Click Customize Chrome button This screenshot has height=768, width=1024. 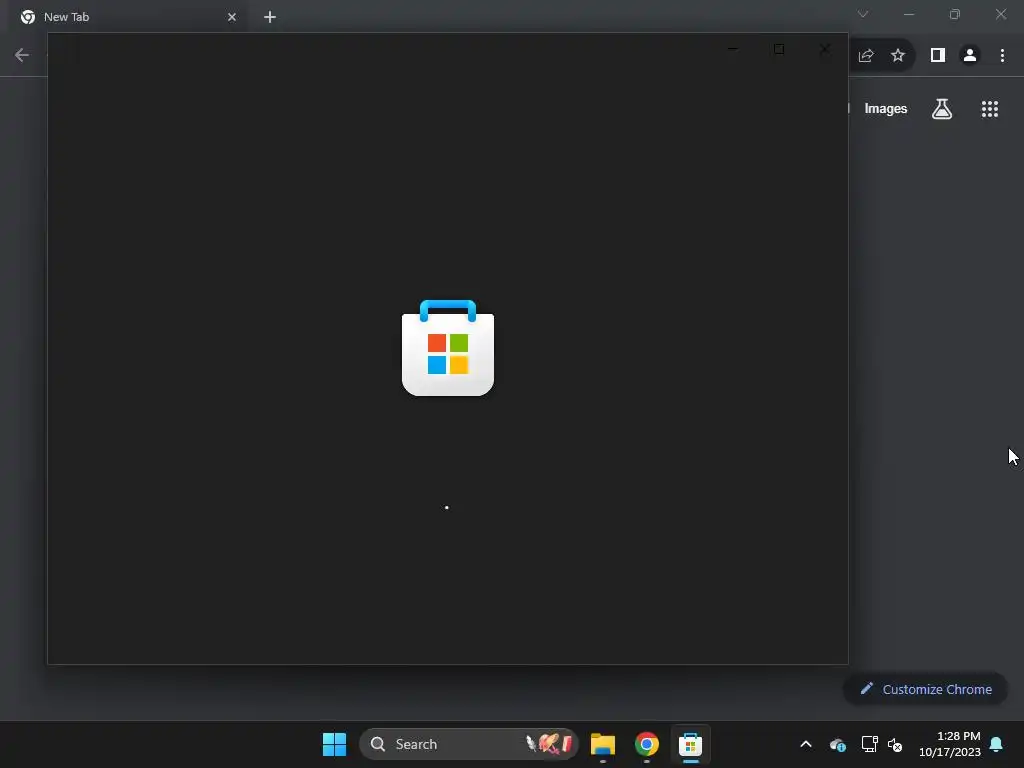(x=926, y=689)
